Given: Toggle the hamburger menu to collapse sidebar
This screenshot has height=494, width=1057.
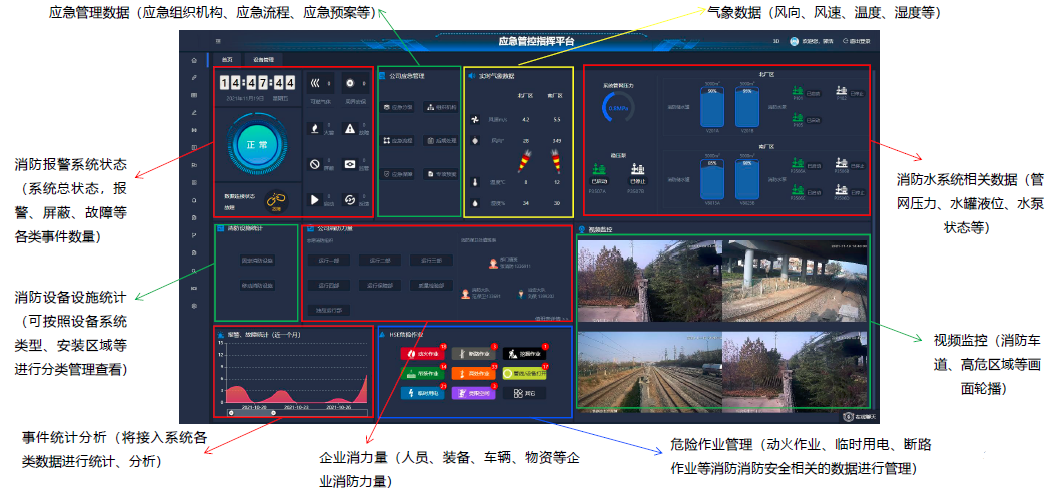Looking at the screenshot, I should [218, 42].
